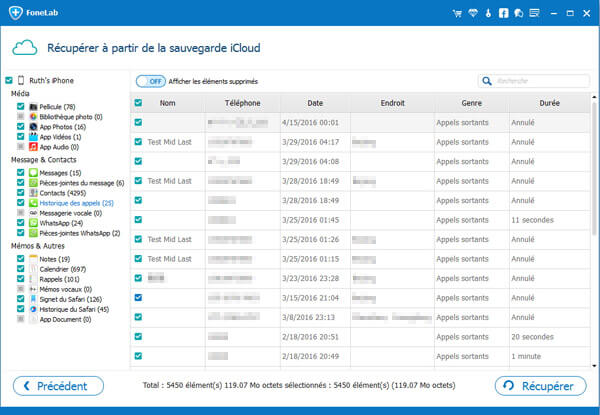Uncheck the row dated 3/15/2016 21:04

point(138,298)
